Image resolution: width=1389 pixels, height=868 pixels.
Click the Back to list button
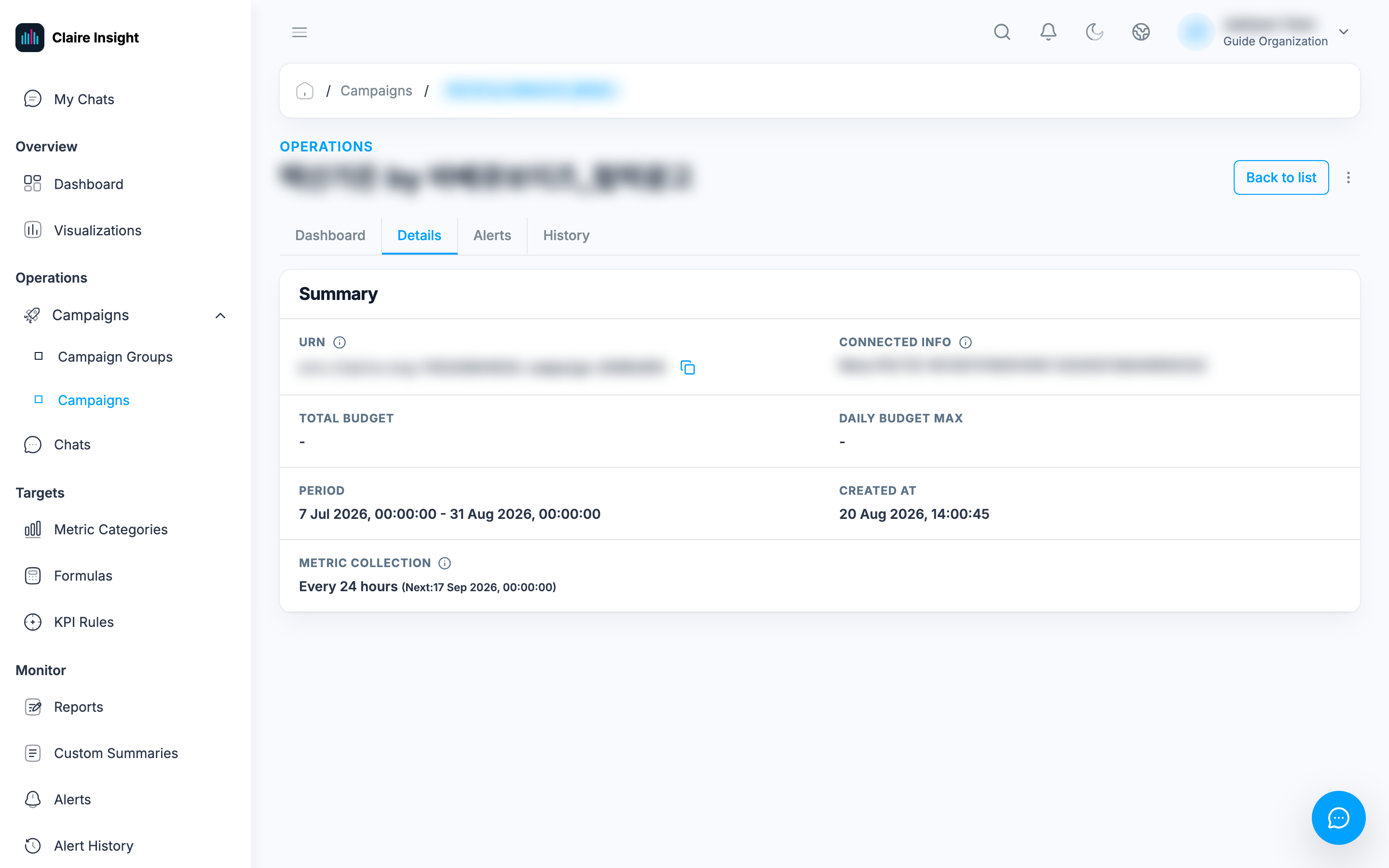pyautogui.click(x=1280, y=177)
